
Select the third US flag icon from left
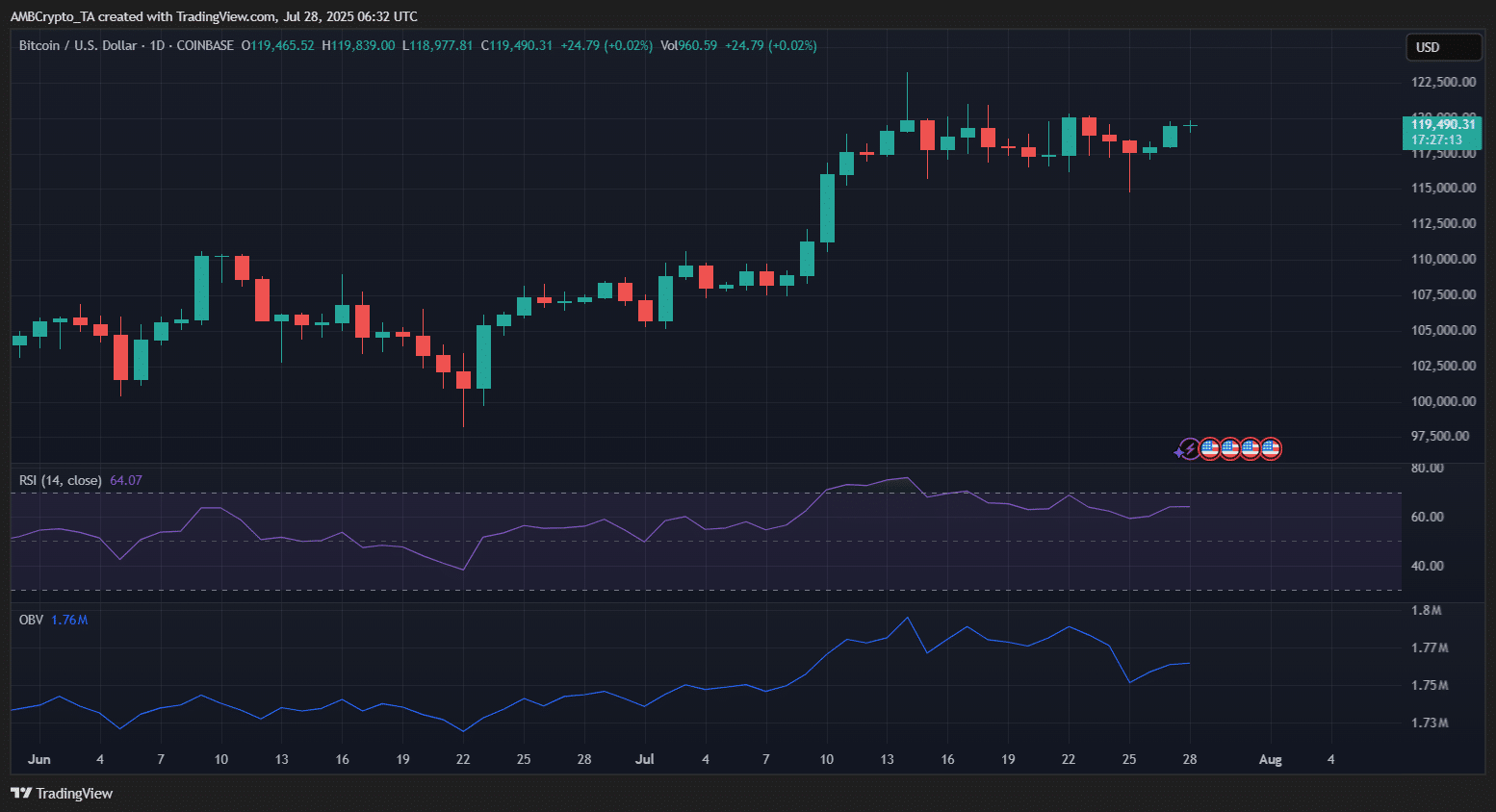coord(1251,448)
